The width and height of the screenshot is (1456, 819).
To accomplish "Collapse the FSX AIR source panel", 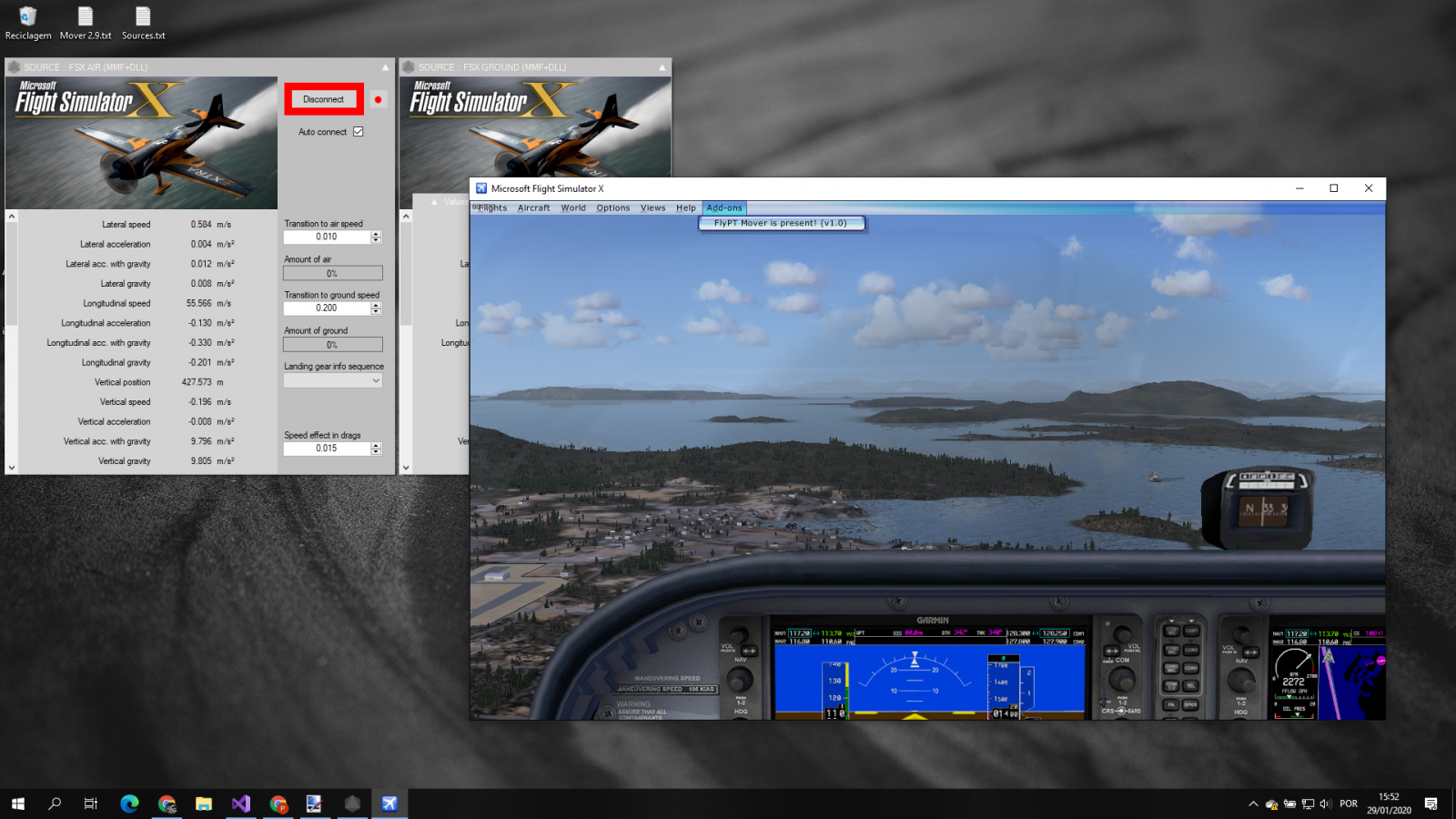I will [x=385, y=67].
